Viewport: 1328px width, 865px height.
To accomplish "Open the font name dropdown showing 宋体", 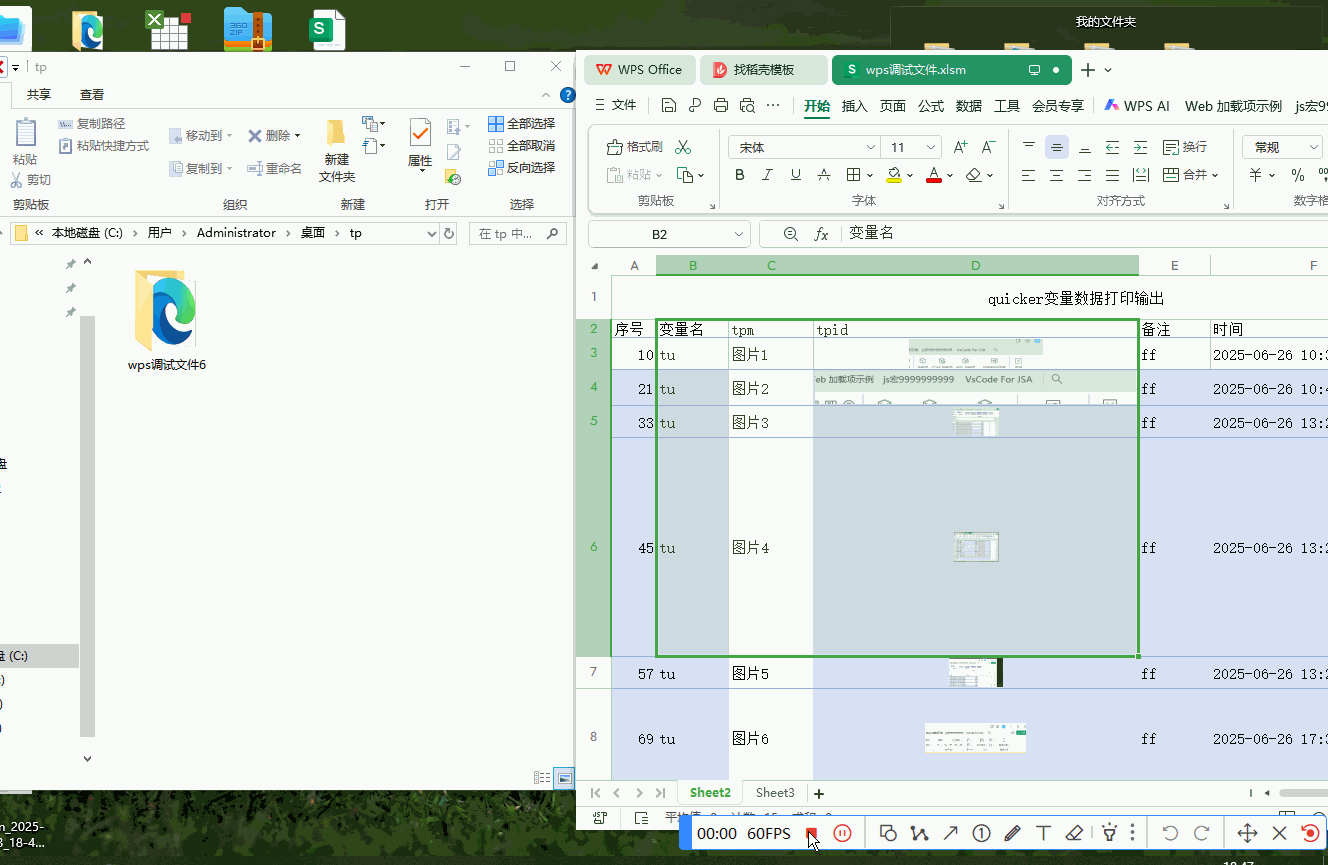I will tap(870, 147).
